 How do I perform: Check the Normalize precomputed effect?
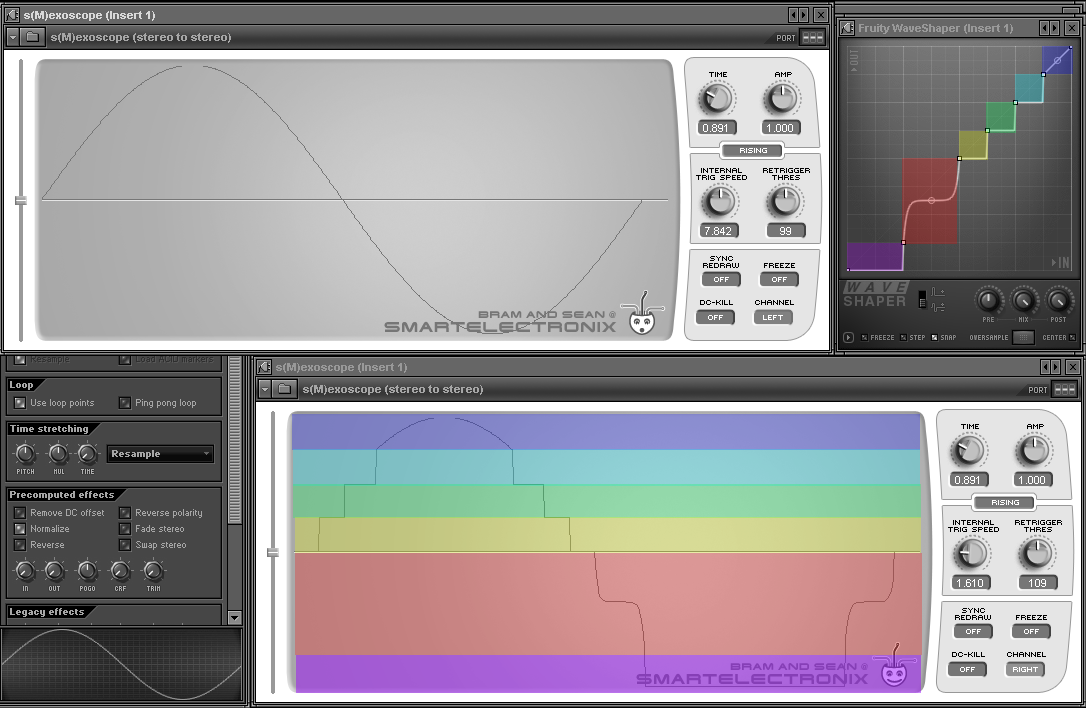click(x=20, y=529)
